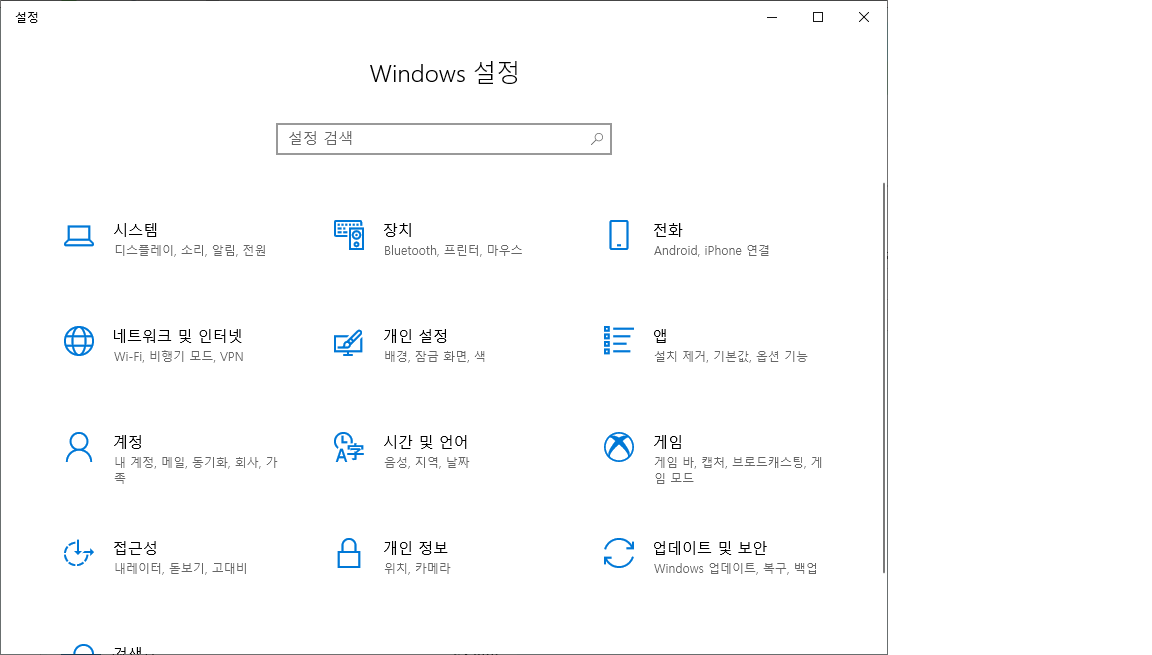Open the 개인 설정 paintbrush icon

[x=348, y=342]
